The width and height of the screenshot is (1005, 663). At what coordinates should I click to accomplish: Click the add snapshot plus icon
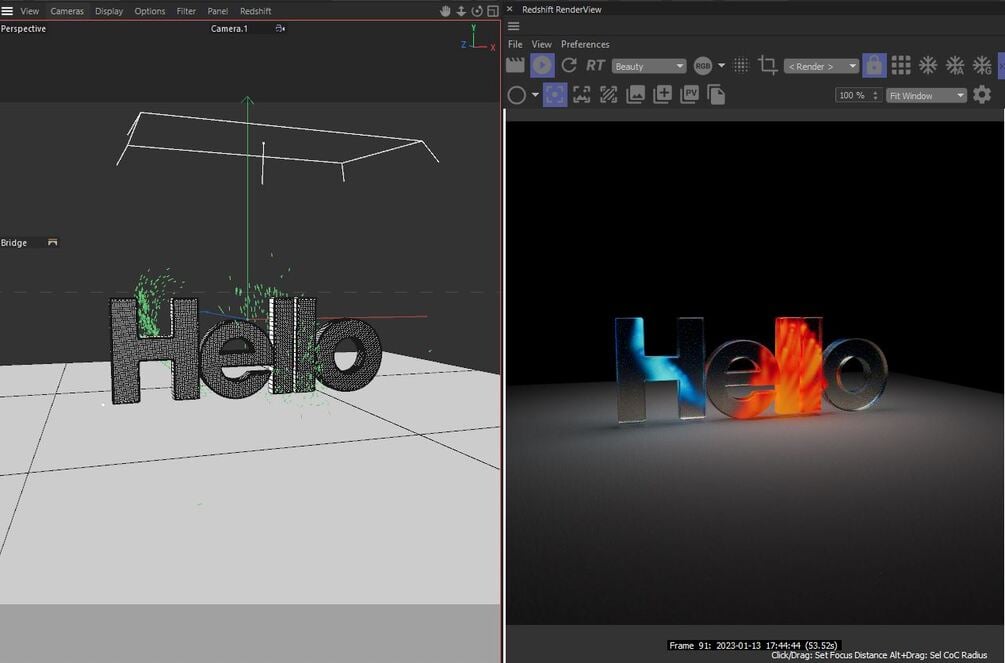click(x=662, y=95)
